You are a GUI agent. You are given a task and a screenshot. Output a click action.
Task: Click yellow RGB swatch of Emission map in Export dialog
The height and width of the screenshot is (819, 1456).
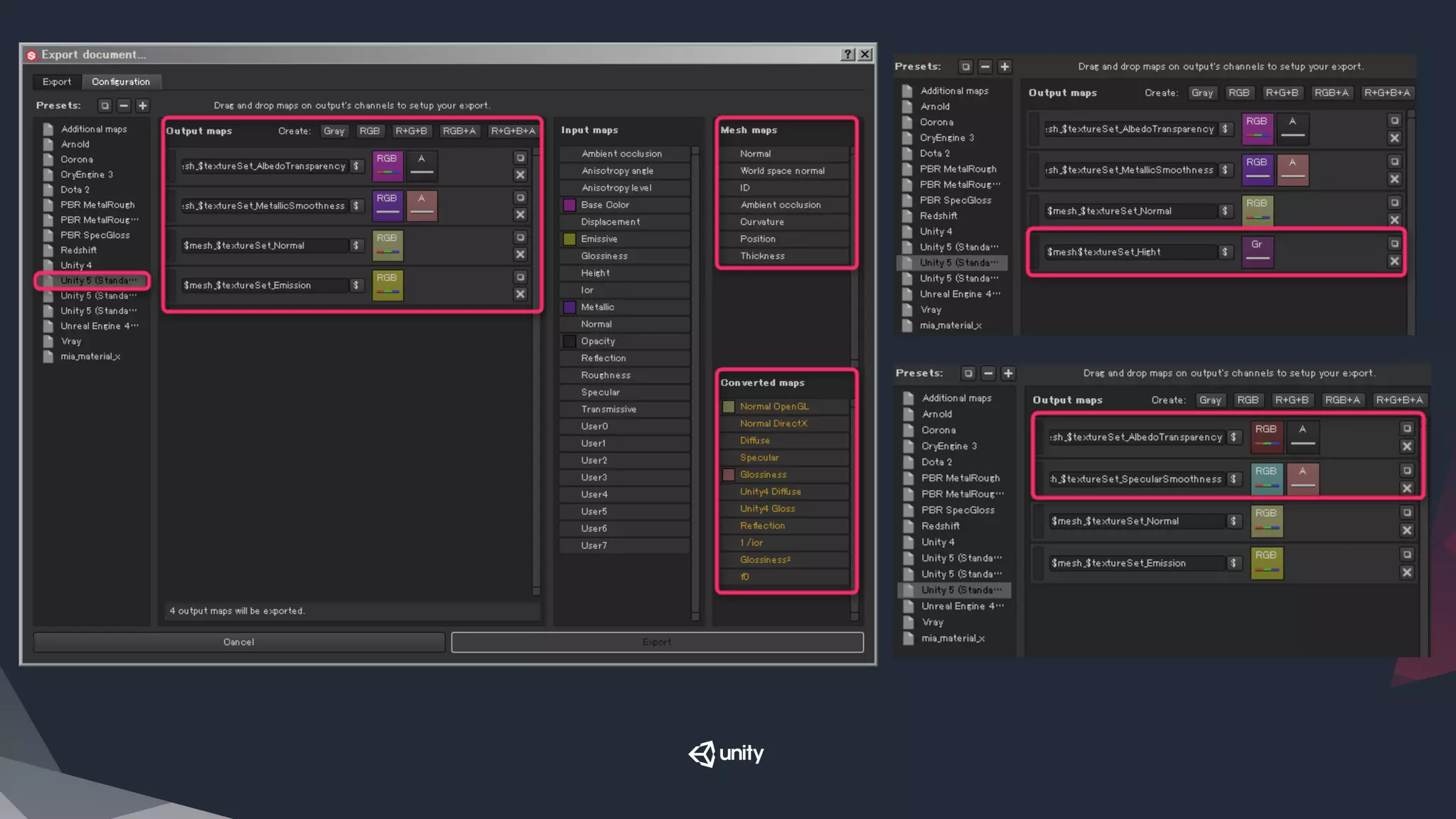pyautogui.click(x=387, y=285)
